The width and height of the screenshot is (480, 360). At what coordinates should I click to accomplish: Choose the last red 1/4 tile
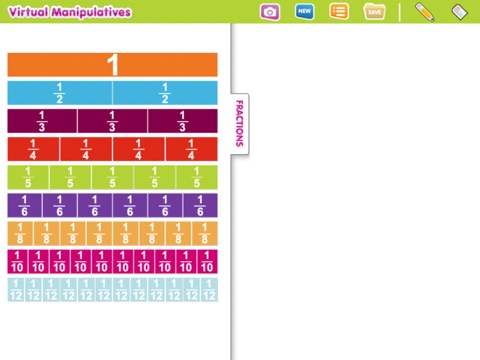[192, 149]
